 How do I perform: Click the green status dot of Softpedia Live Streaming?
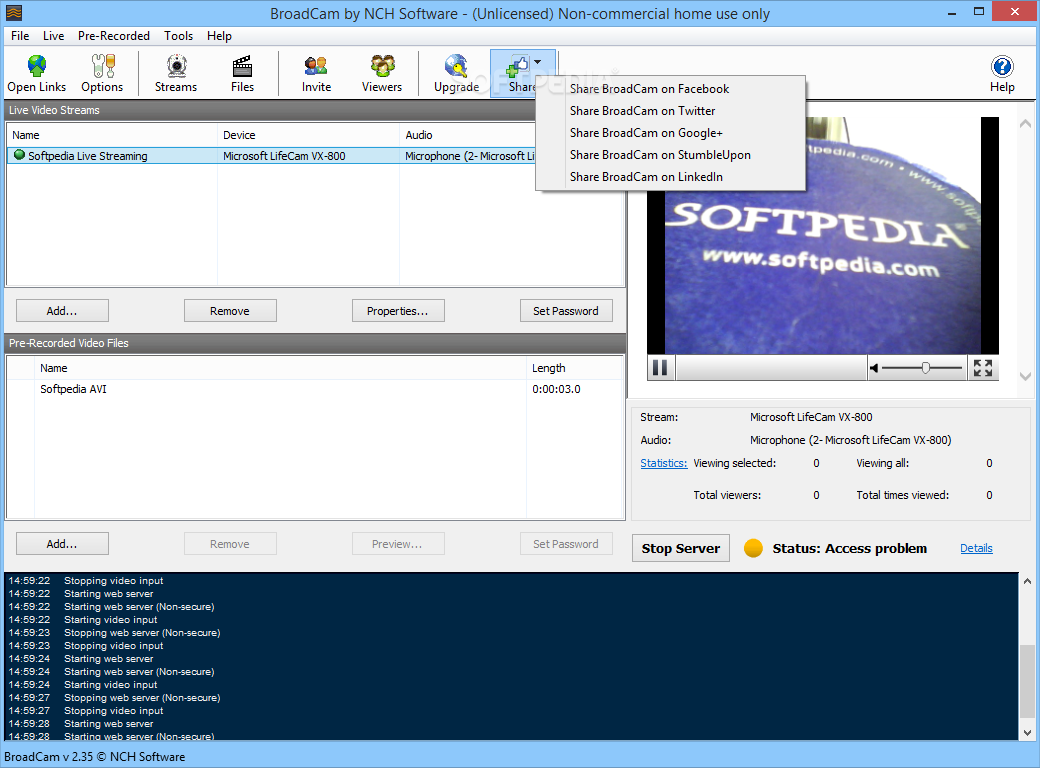(x=19, y=155)
